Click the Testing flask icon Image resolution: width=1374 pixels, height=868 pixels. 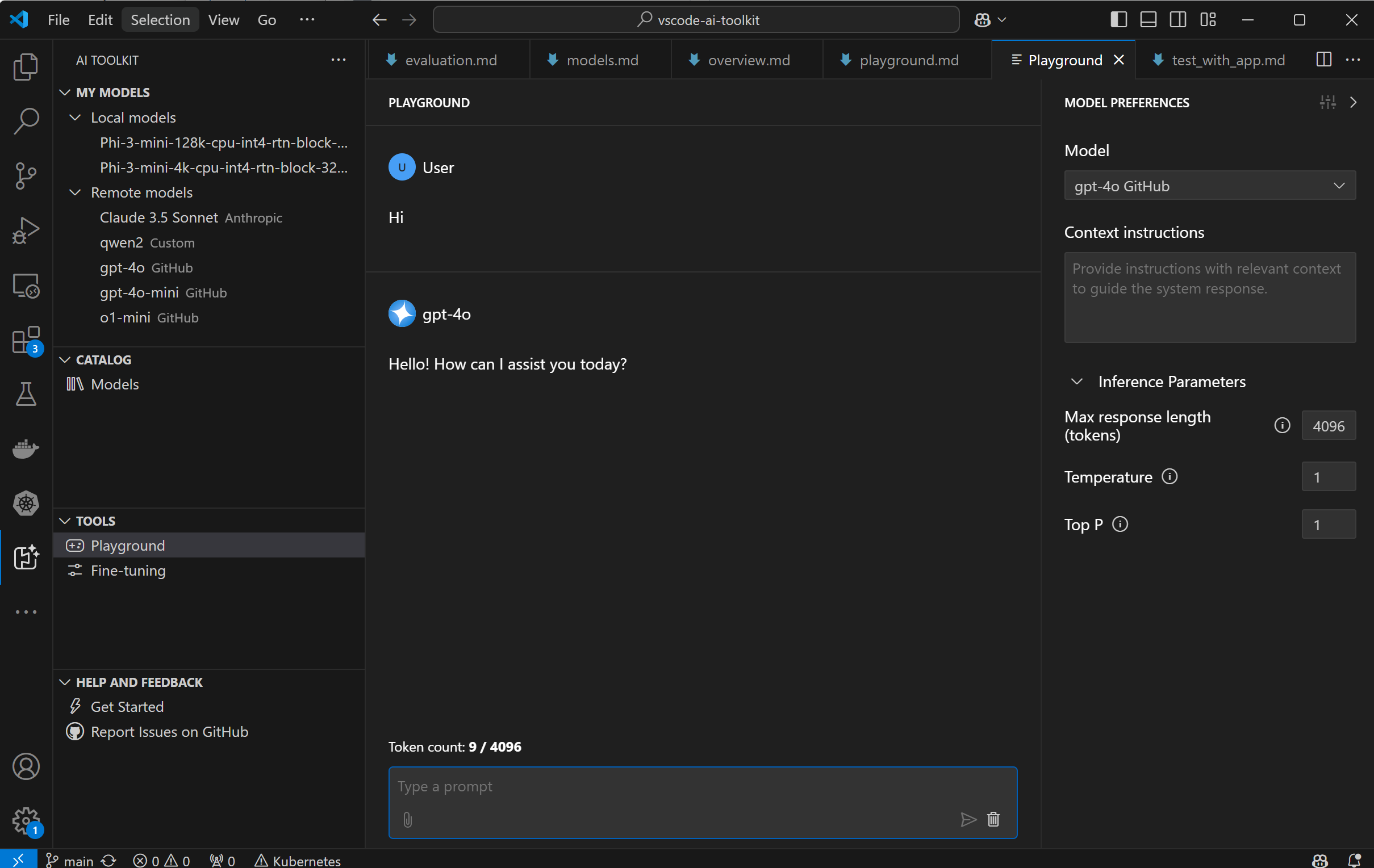26,394
